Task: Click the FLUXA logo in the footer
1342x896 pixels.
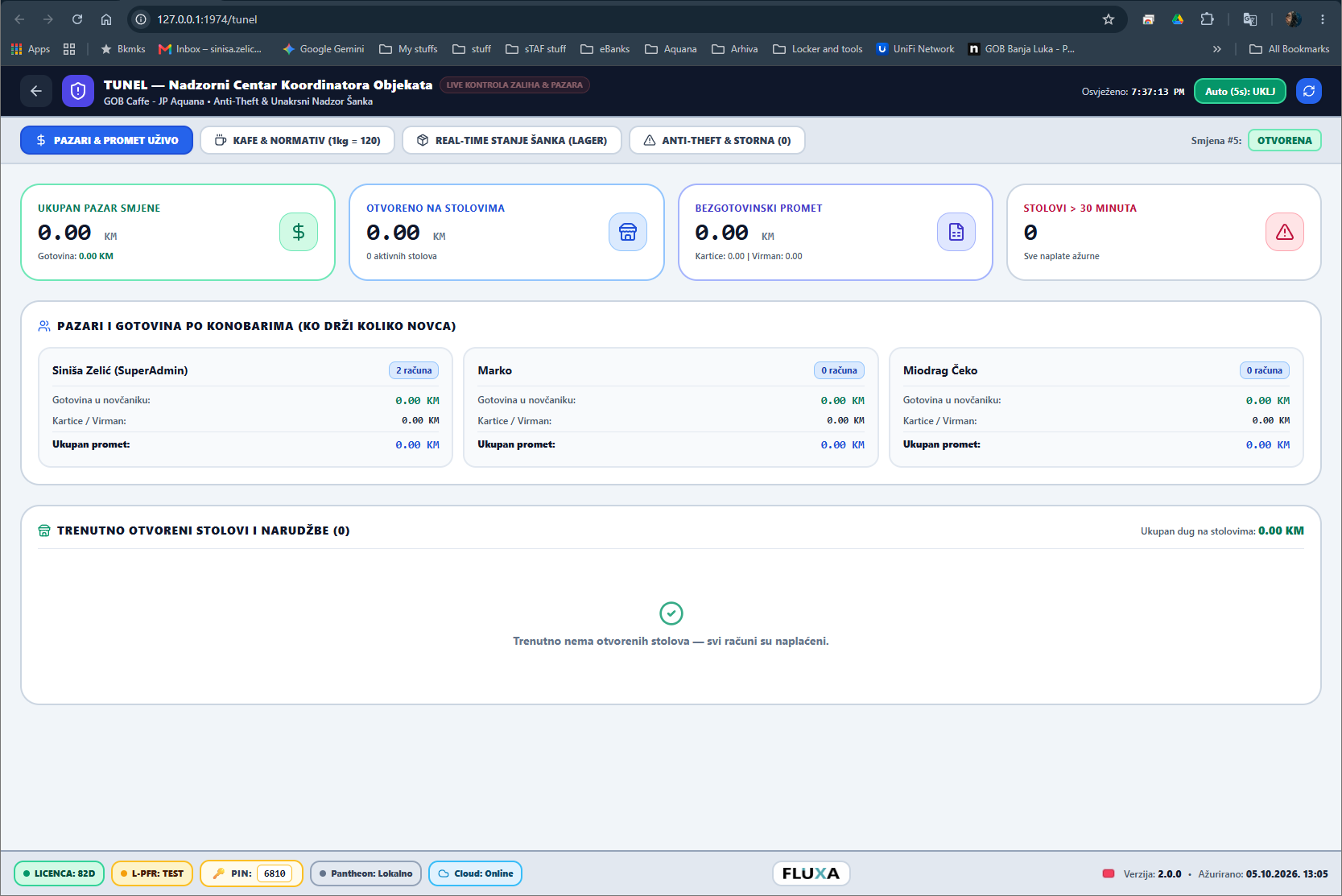Action: tap(811, 873)
